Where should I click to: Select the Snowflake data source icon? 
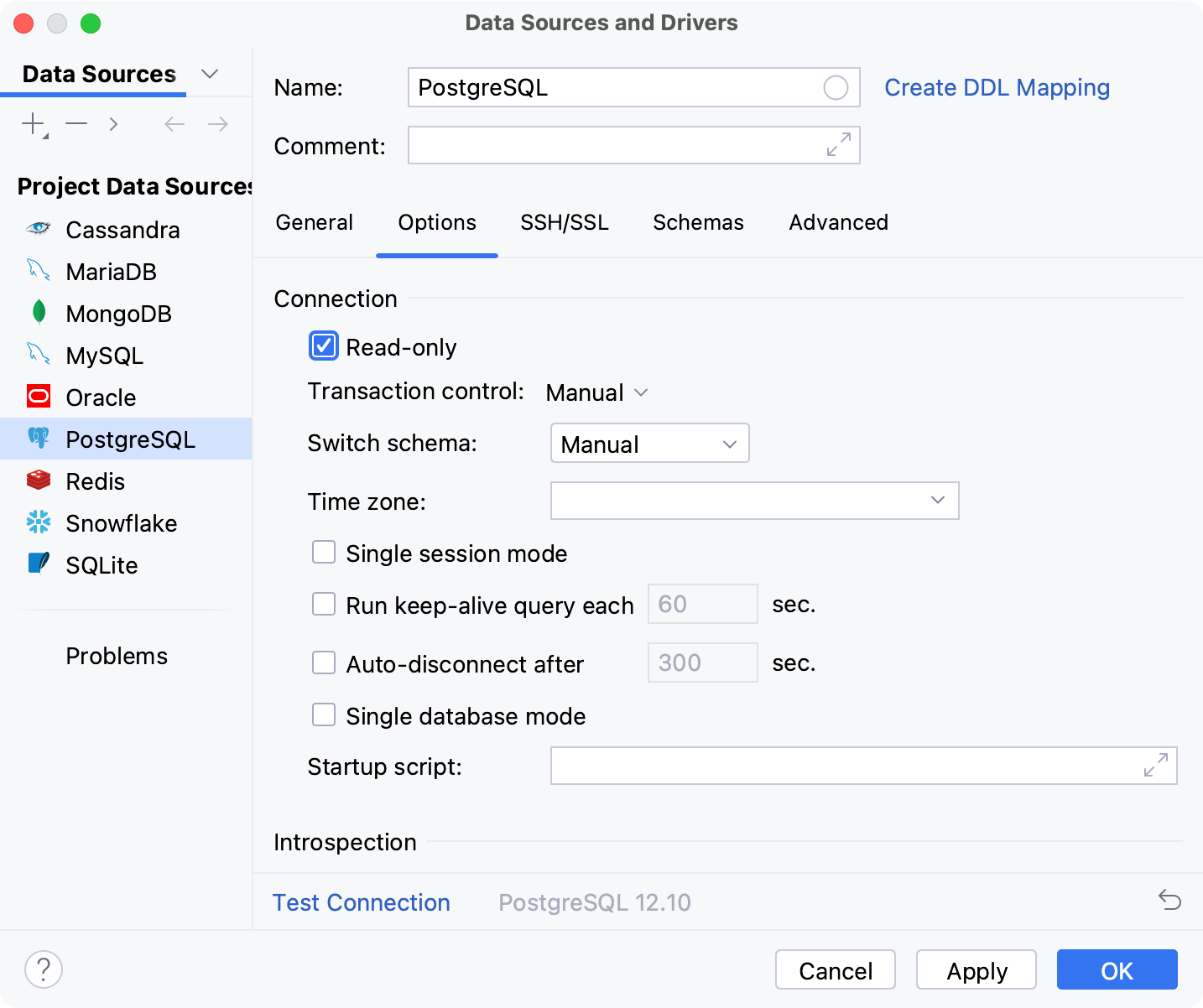(x=39, y=522)
